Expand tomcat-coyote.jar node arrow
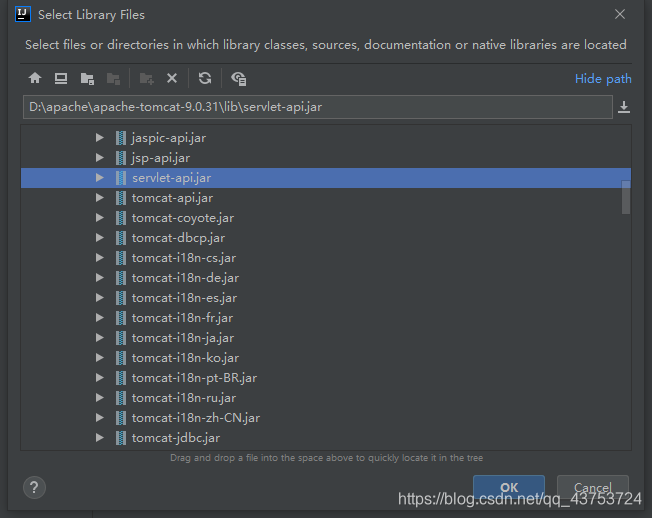Viewport: 652px width, 518px height. pos(100,217)
